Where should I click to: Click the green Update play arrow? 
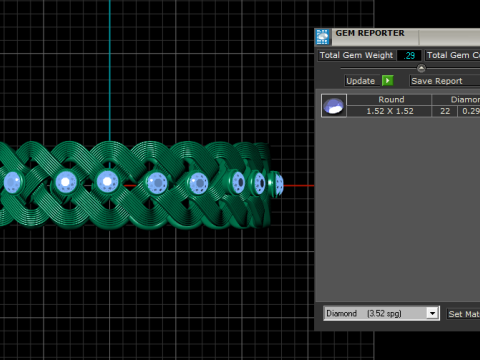tap(387, 81)
